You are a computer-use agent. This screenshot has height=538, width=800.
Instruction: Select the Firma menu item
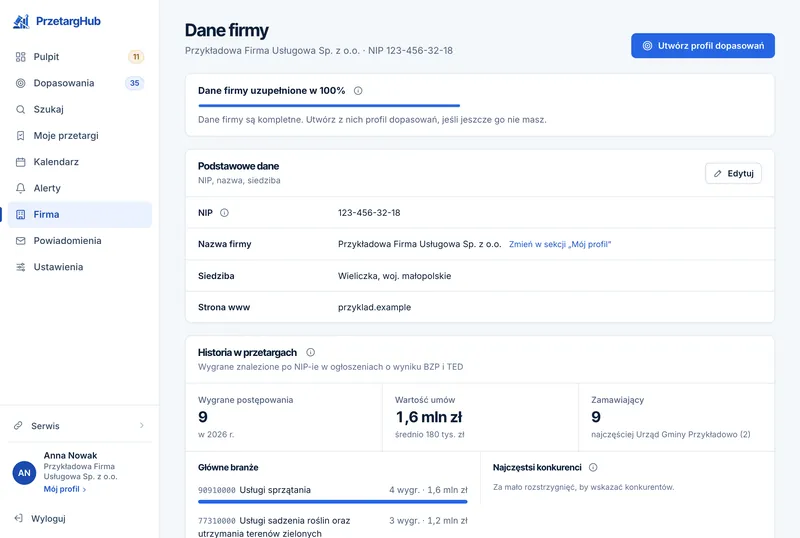click(80, 214)
